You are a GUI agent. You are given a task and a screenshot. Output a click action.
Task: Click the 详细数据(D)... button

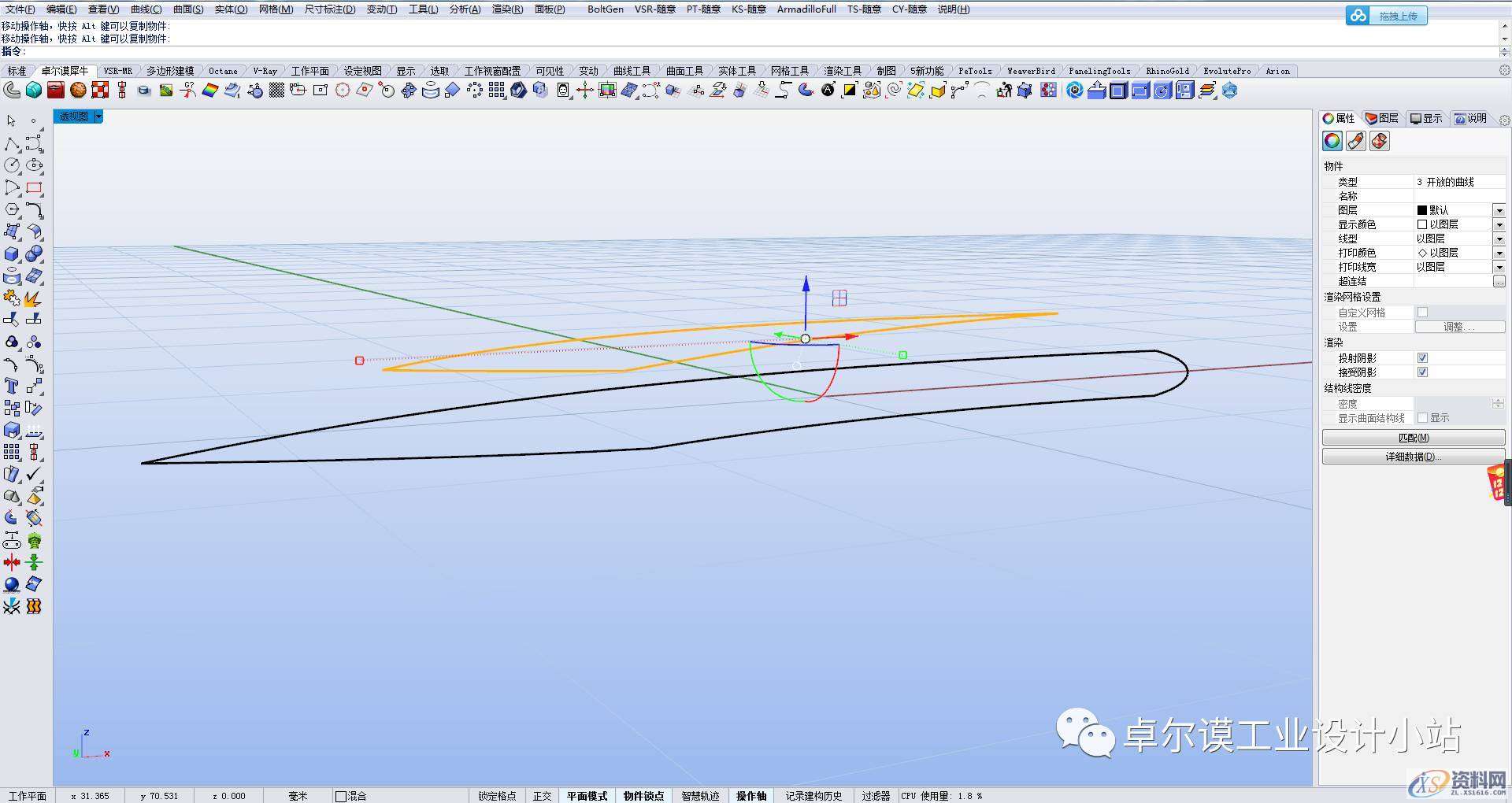point(1413,457)
